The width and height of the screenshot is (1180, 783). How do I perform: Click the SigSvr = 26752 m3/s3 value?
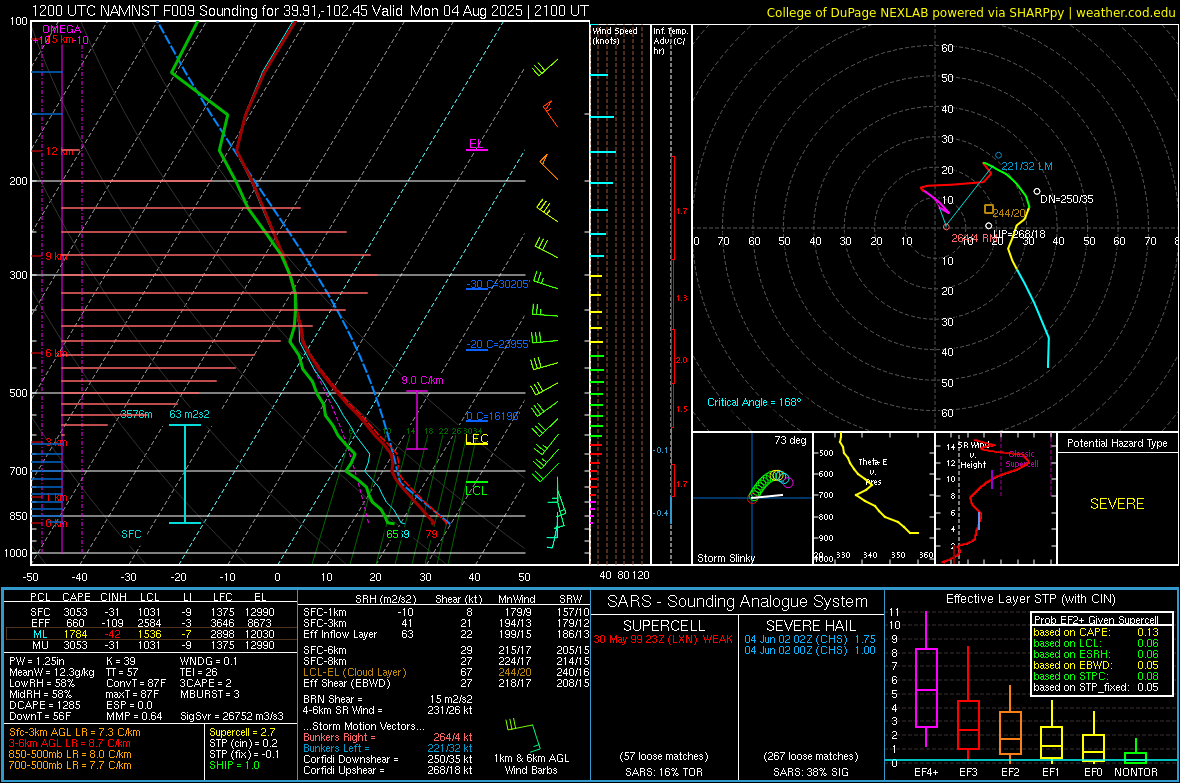(x=232, y=716)
